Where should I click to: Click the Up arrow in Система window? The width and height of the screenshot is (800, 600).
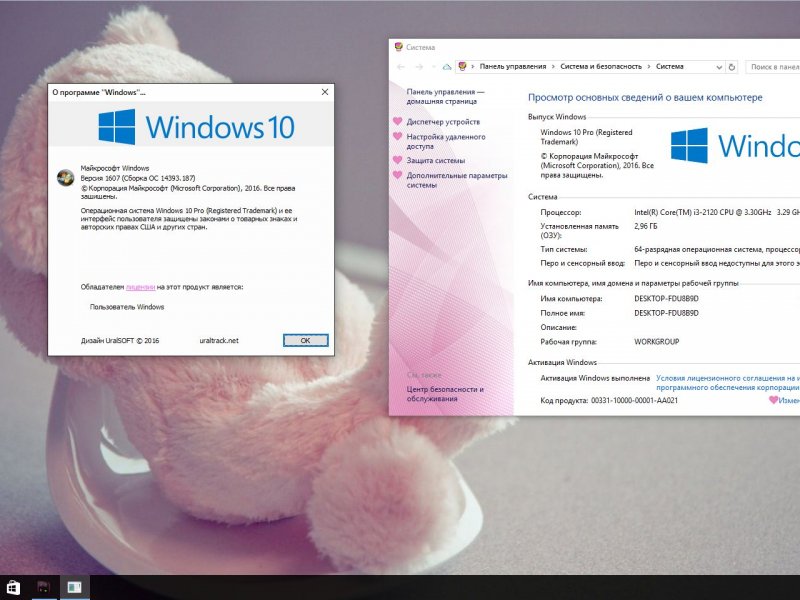click(447, 67)
